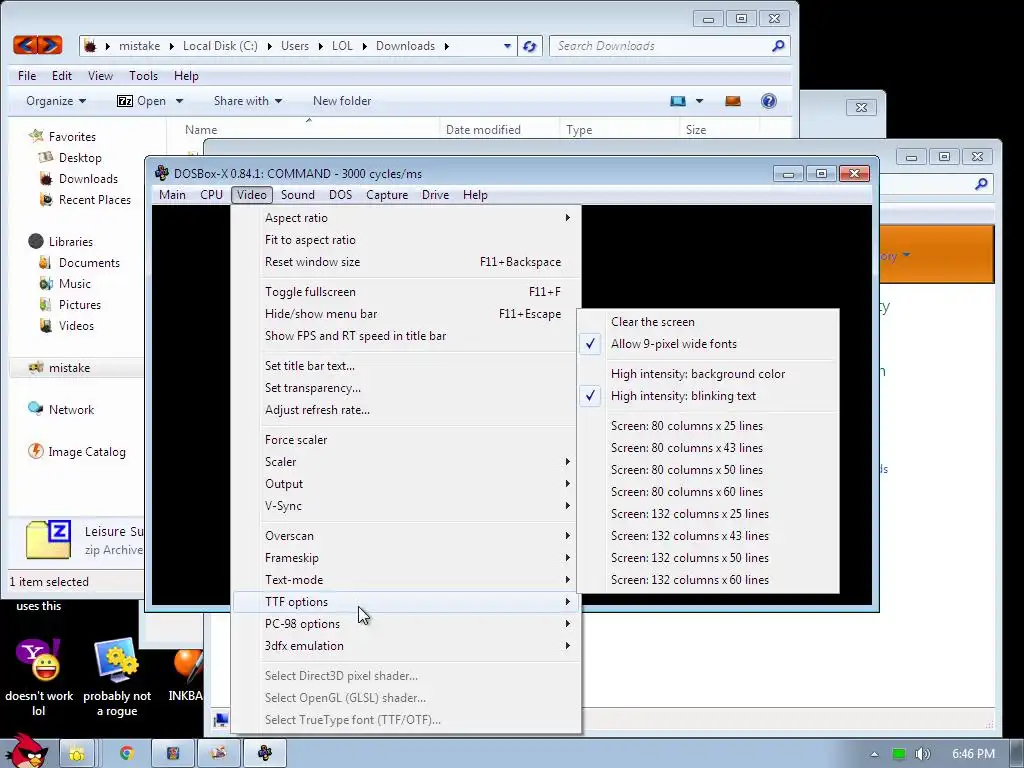This screenshot has height=768, width=1024.
Task: Toggle Allow 9-pixel wide fonts option
Action: 707,344
